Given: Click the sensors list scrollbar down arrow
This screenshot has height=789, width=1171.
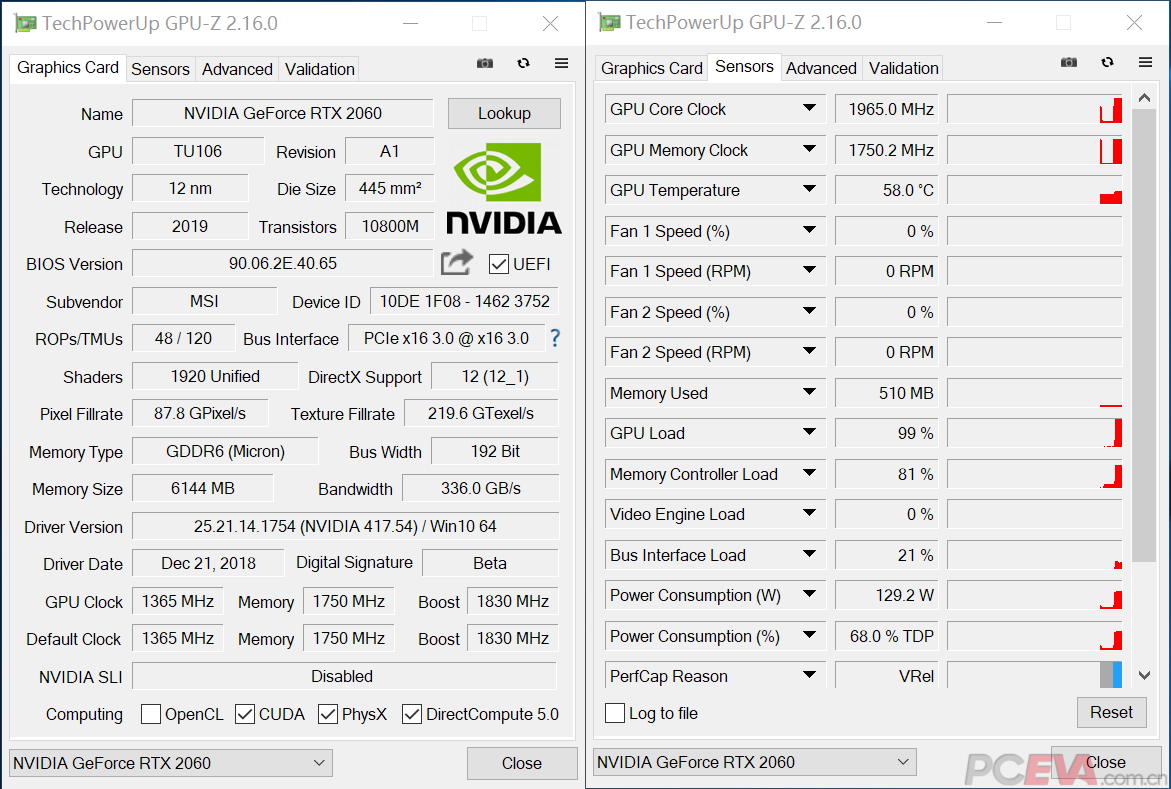Looking at the screenshot, I should [1144, 675].
